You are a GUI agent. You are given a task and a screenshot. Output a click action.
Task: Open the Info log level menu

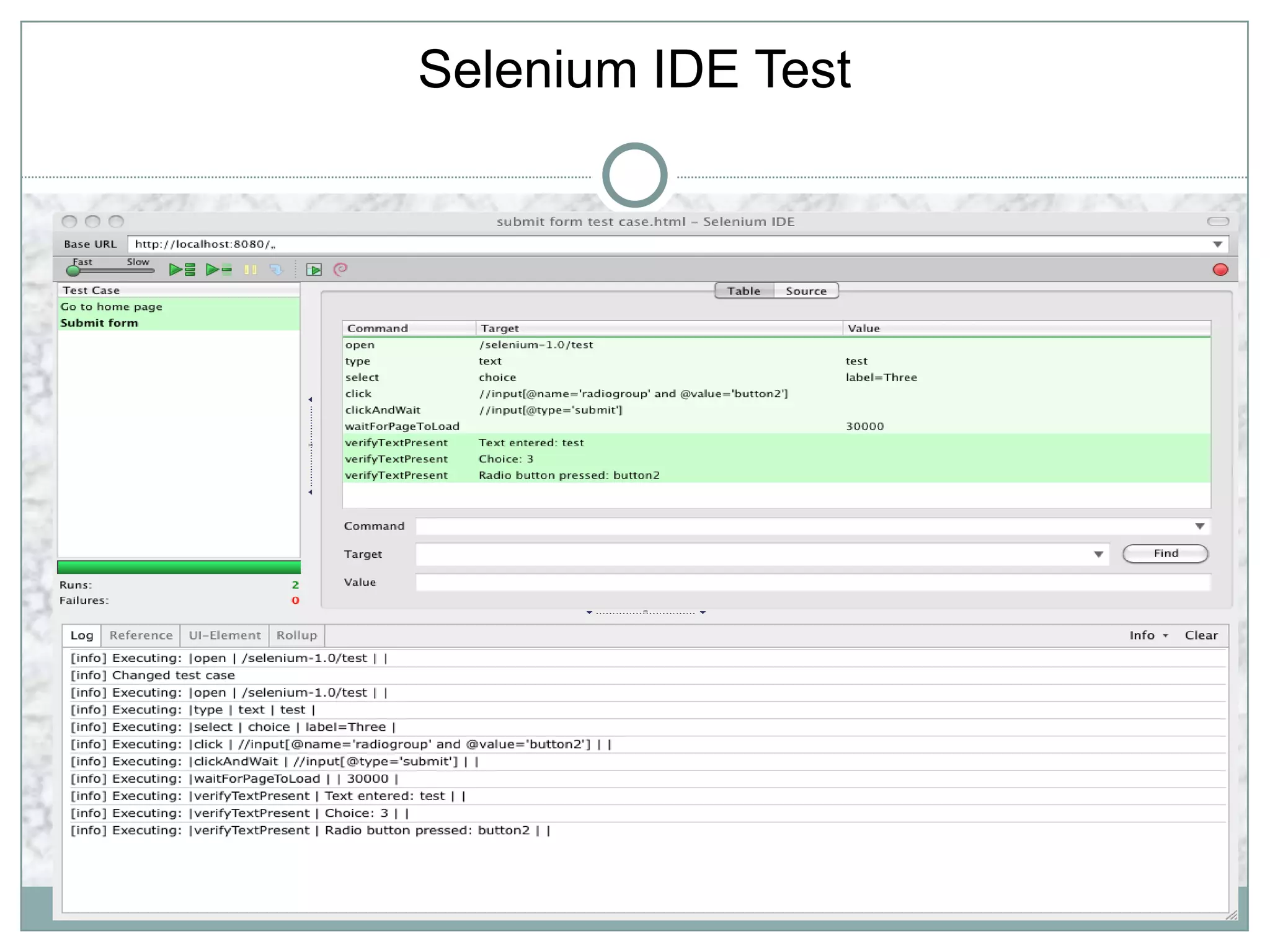pyautogui.click(x=1148, y=635)
